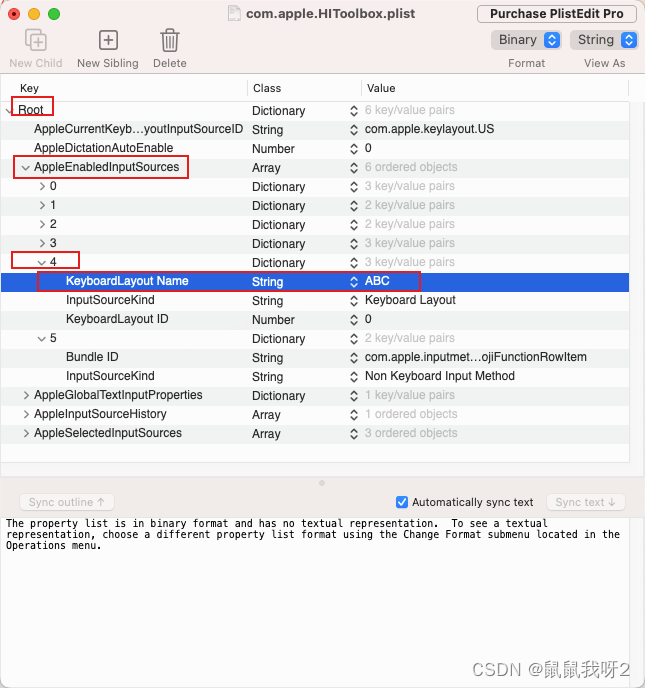Image resolution: width=645 pixels, height=688 pixels.
Task: Click Non Keyboard Input Method value
Action: 440,376
